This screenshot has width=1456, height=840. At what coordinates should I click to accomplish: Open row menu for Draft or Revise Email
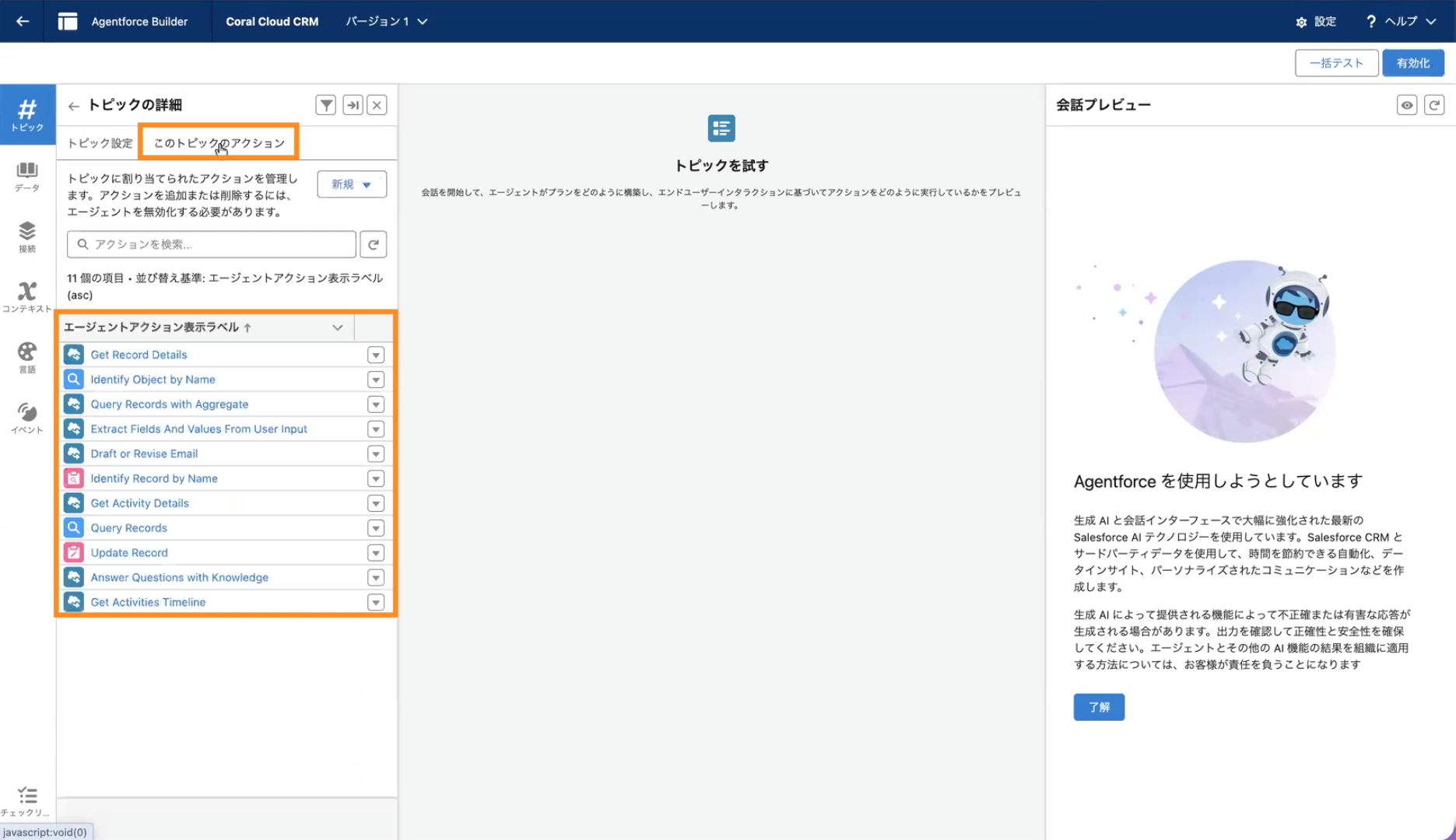pos(376,454)
